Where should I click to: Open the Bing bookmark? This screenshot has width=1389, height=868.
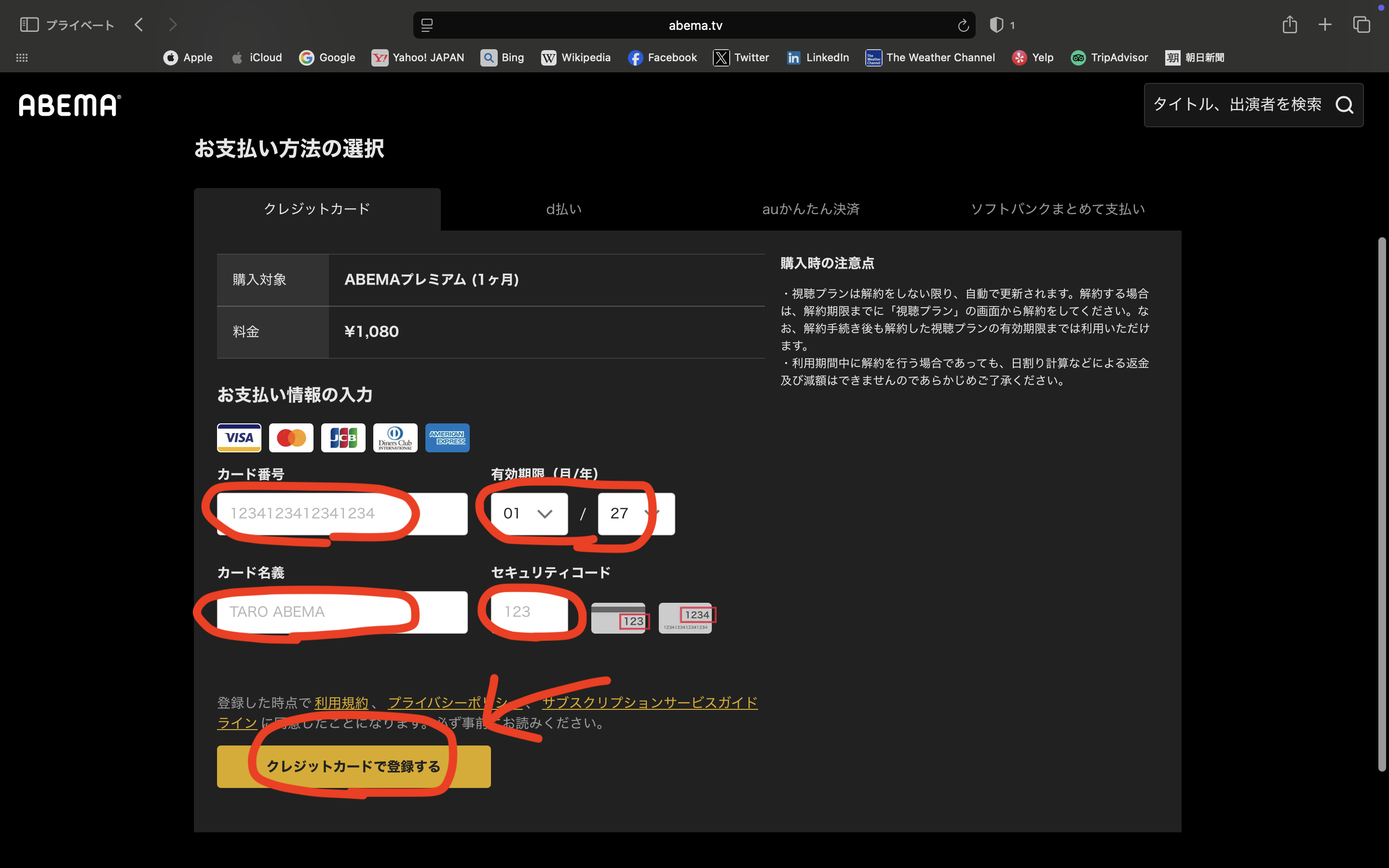pos(502,57)
